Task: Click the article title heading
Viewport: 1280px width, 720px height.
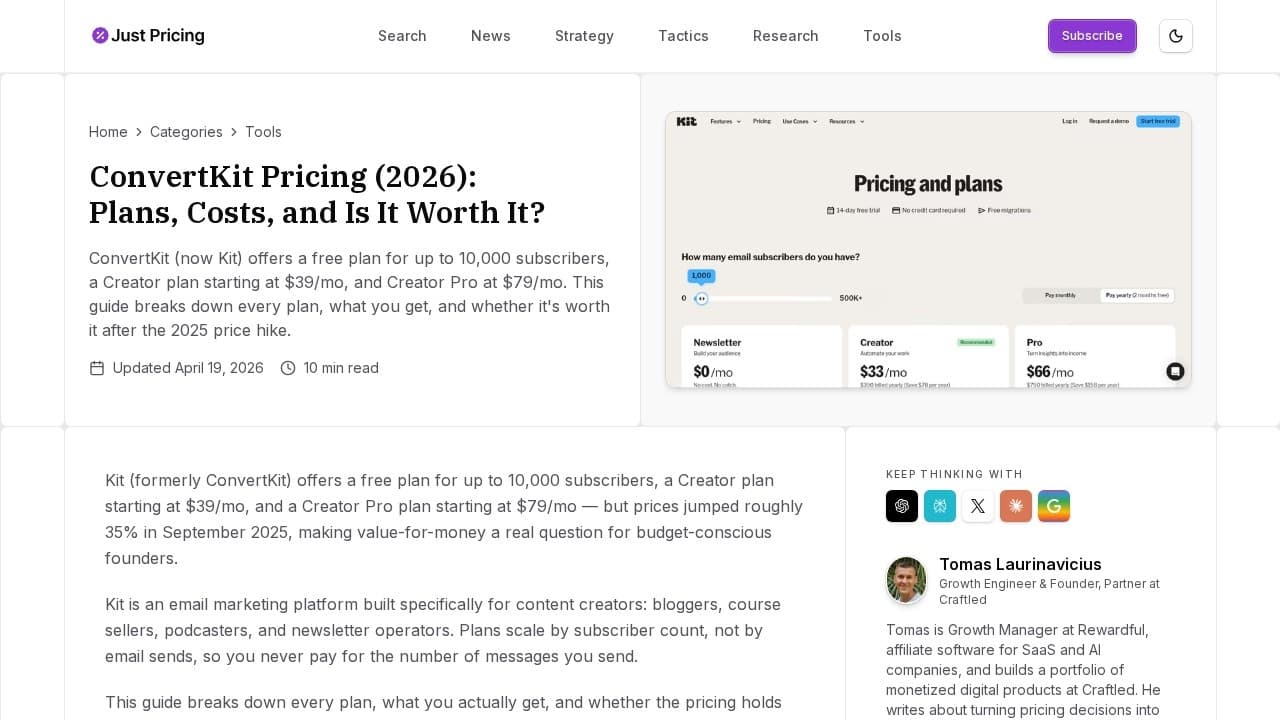Action: coord(317,194)
